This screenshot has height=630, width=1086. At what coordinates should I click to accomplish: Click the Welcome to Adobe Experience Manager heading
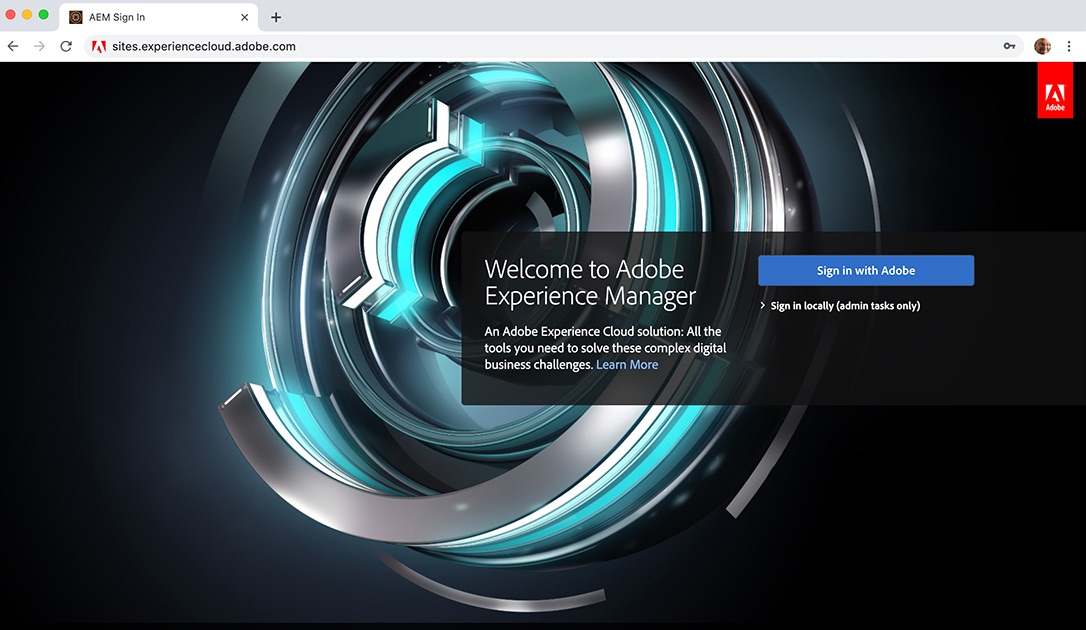click(x=590, y=282)
